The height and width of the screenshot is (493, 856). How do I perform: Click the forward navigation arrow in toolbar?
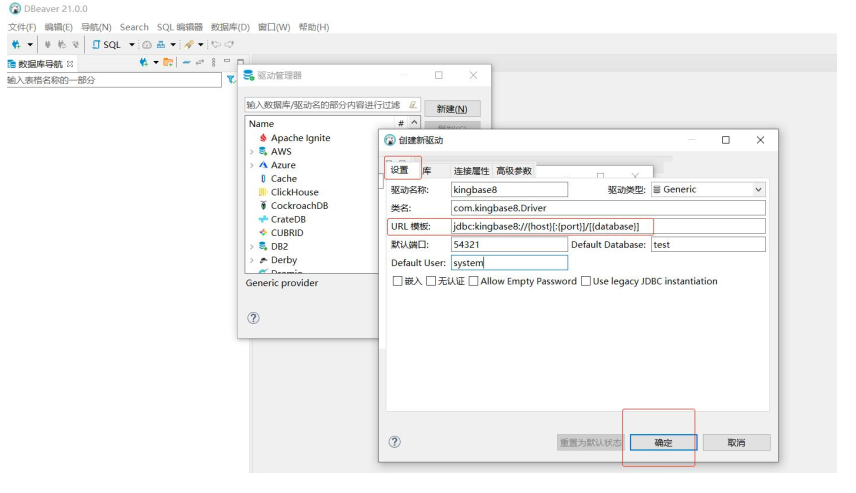tap(229, 44)
